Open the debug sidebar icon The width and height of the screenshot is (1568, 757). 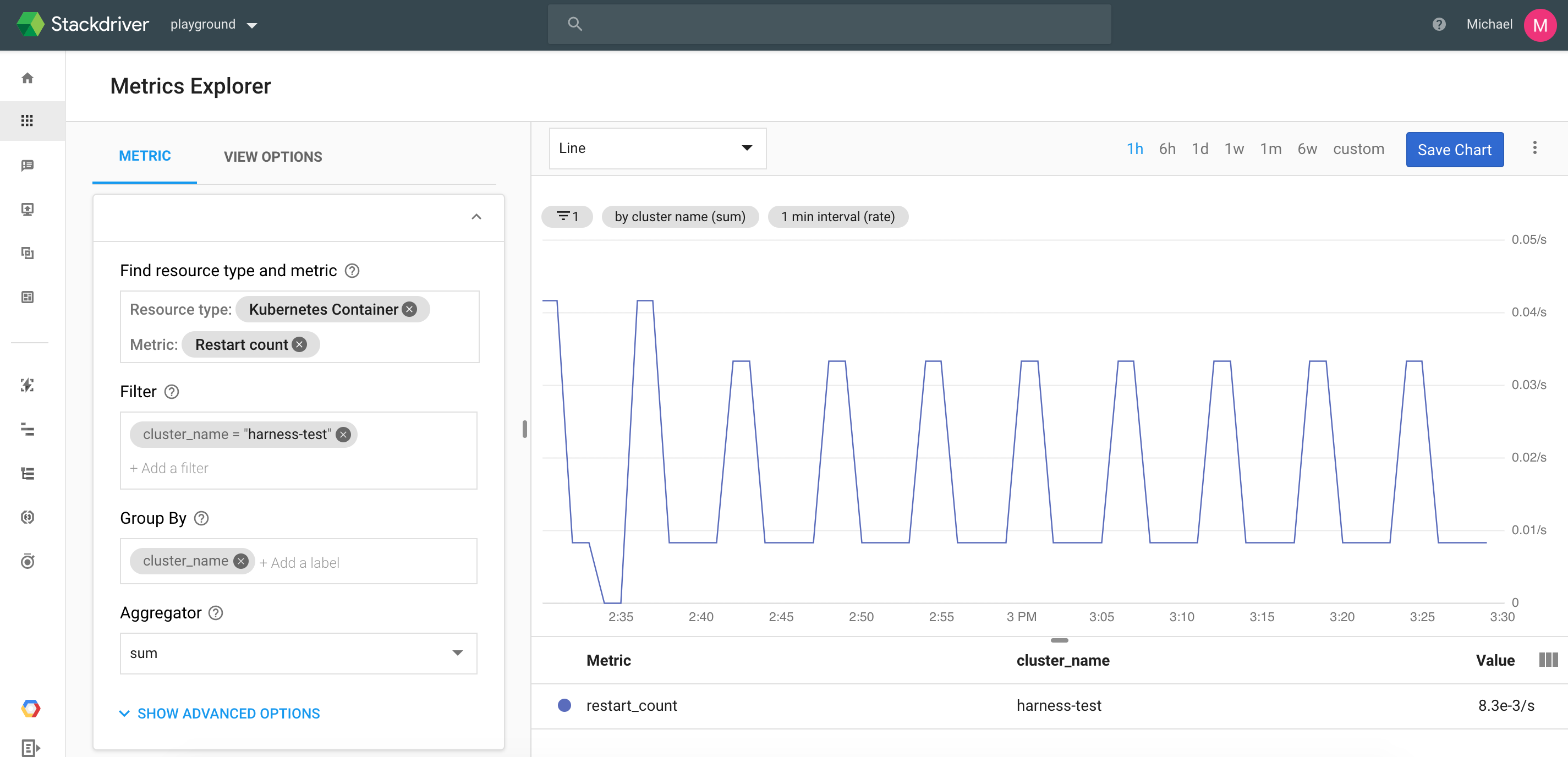(x=28, y=385)
